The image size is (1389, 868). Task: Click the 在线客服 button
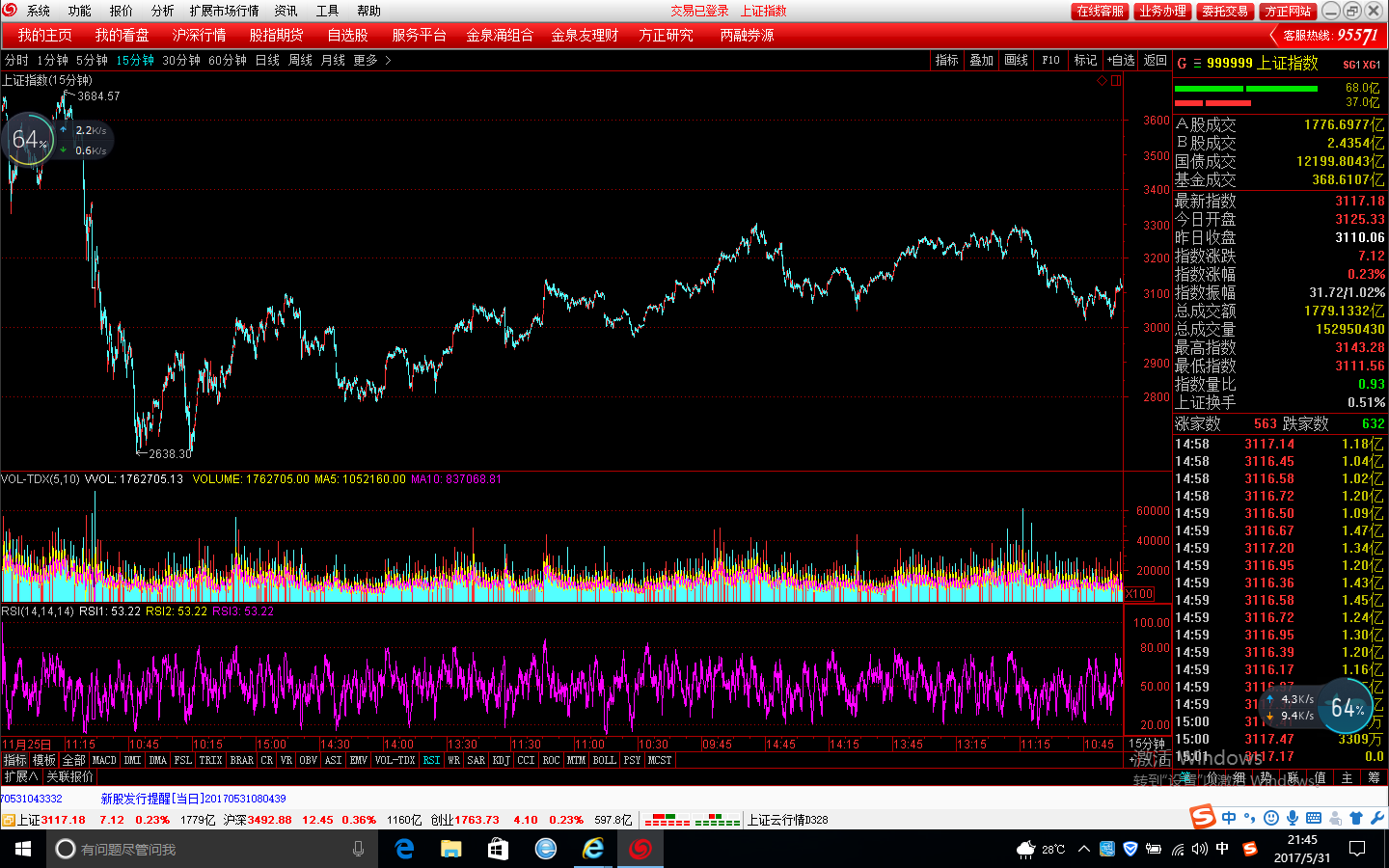click(1101, 11)
